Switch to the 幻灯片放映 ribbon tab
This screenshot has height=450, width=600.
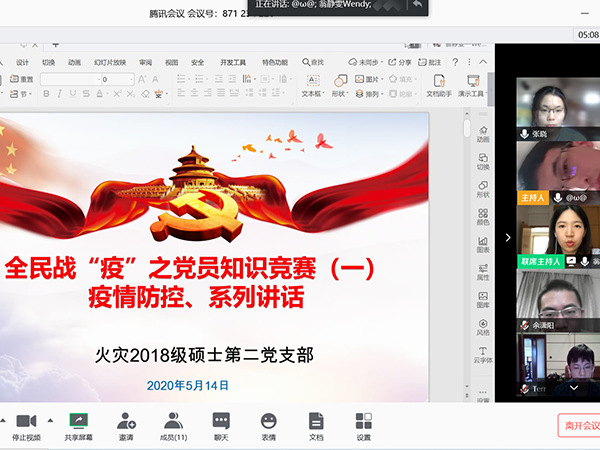coord(110,62)
